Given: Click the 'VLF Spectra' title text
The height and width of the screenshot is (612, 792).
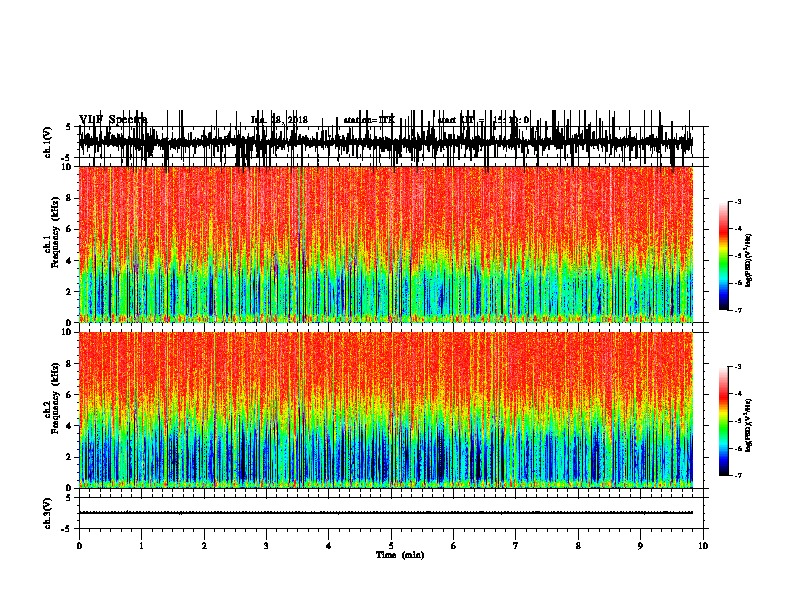Looking at the screenshot, I should pos(113,120).
